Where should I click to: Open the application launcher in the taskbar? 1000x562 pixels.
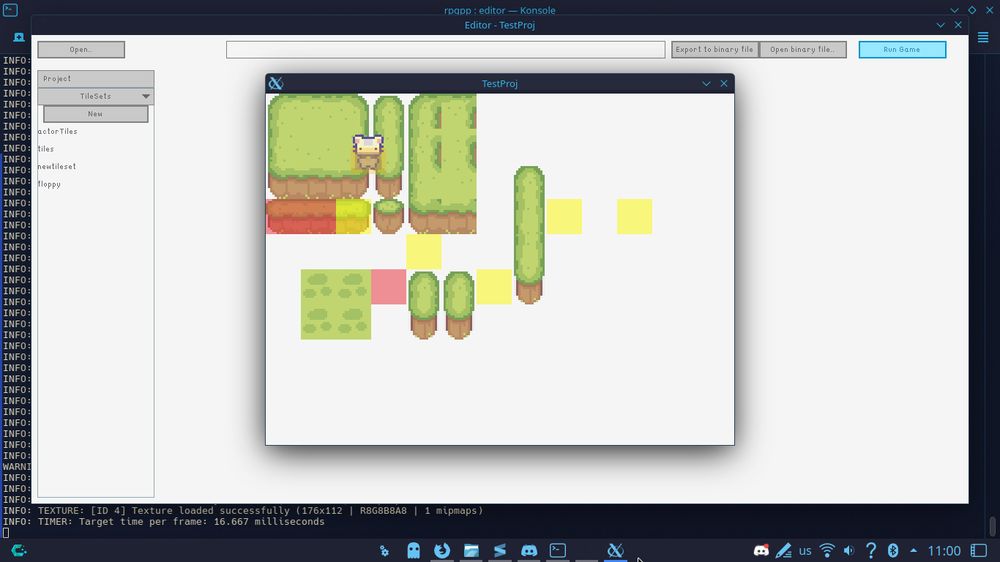18,551
